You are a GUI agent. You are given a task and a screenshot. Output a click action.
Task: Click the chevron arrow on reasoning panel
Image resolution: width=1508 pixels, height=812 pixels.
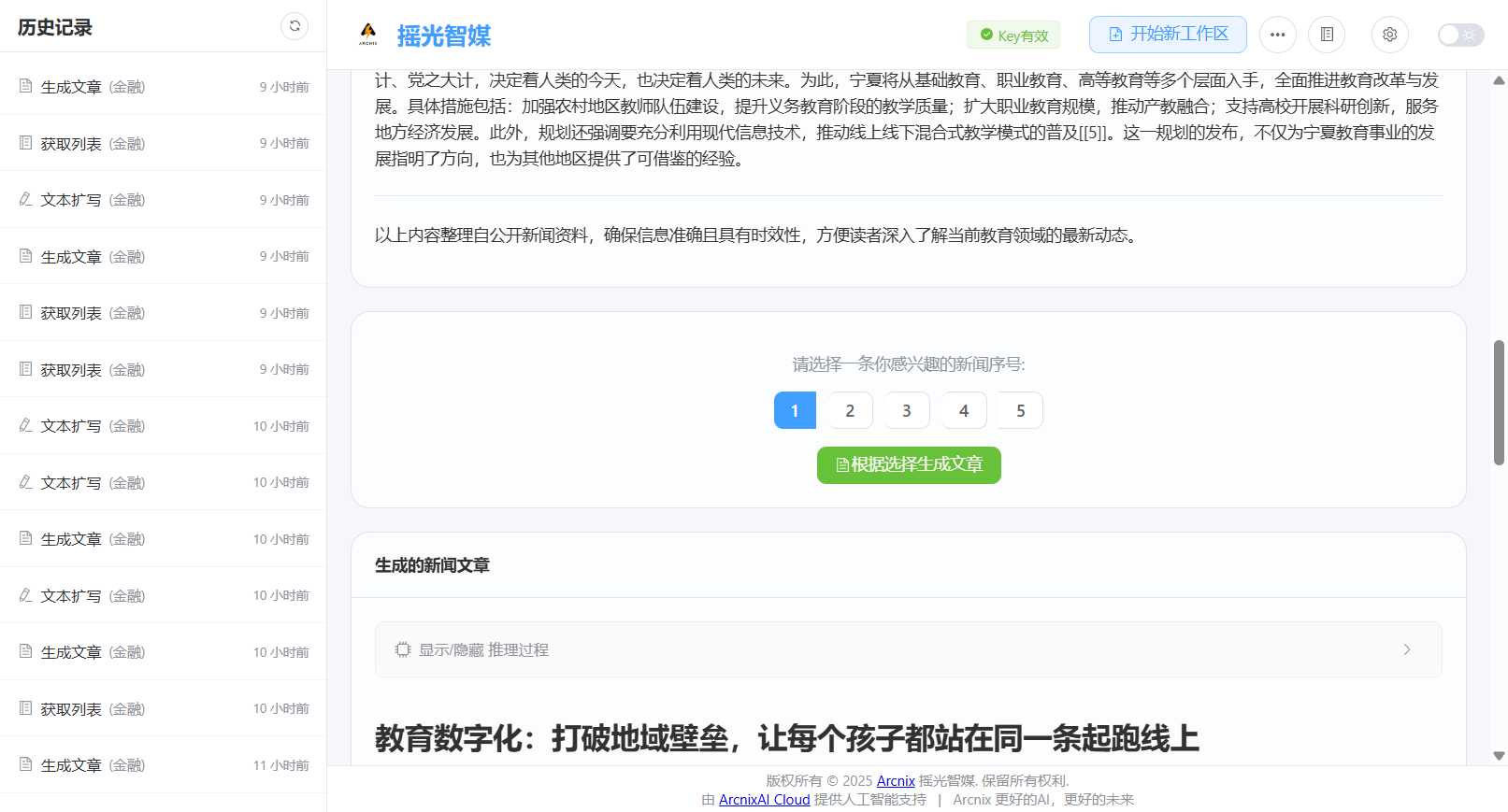tap(1406, 649)
